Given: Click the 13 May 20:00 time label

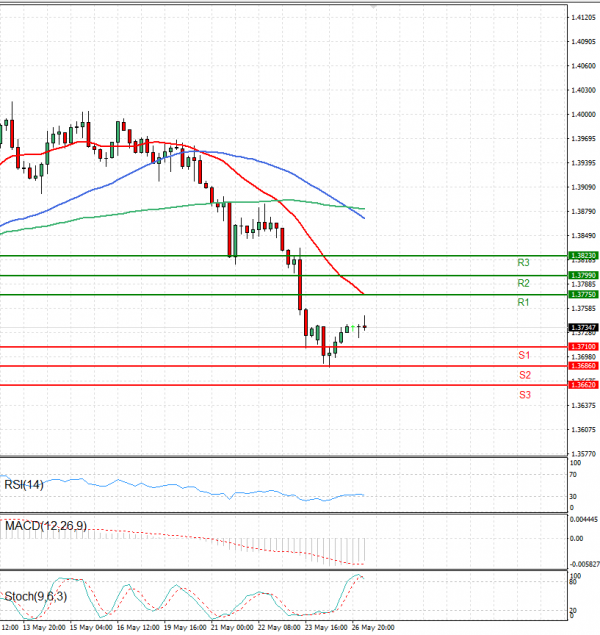Looking at the screenshot, I should tap(44, 627).
